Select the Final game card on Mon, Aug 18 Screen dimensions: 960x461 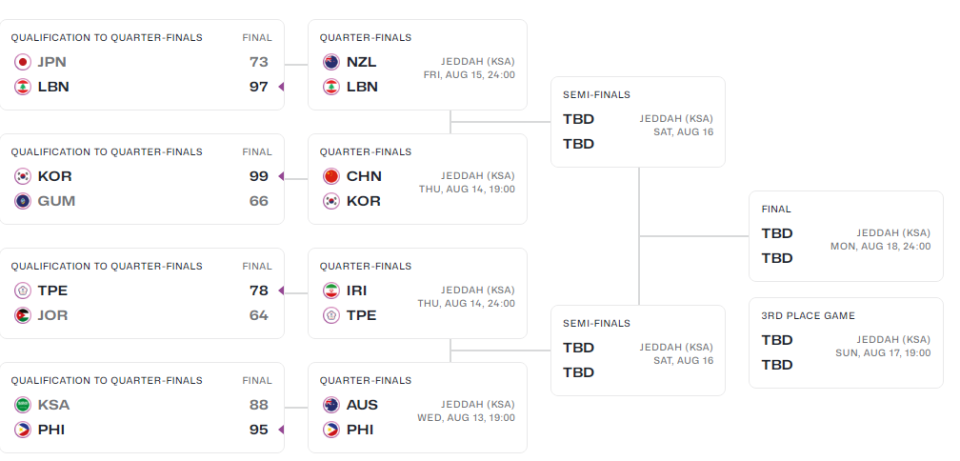pos(846,236)
